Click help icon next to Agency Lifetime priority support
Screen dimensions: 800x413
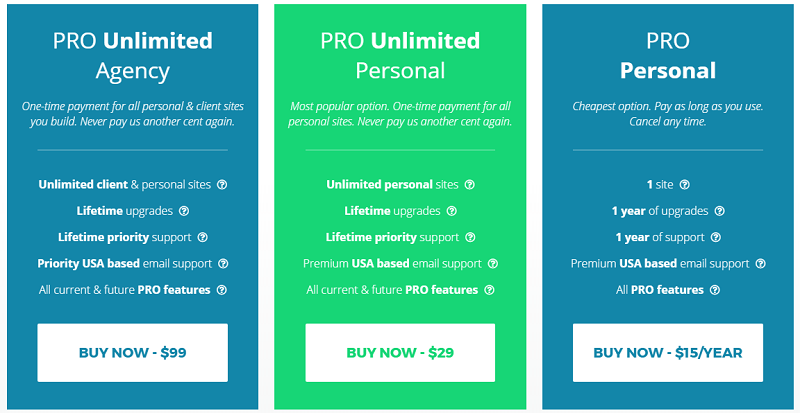click(202, 238)
